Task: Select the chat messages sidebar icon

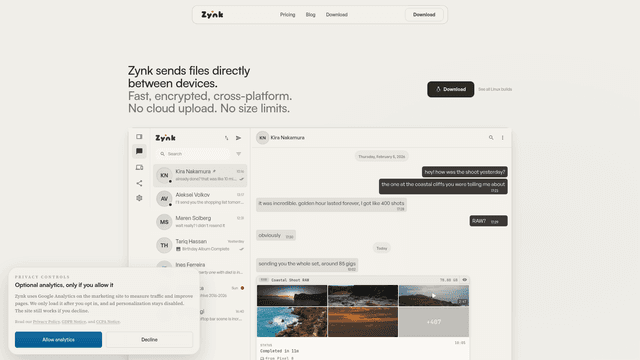Action: [x=139, y=151]
